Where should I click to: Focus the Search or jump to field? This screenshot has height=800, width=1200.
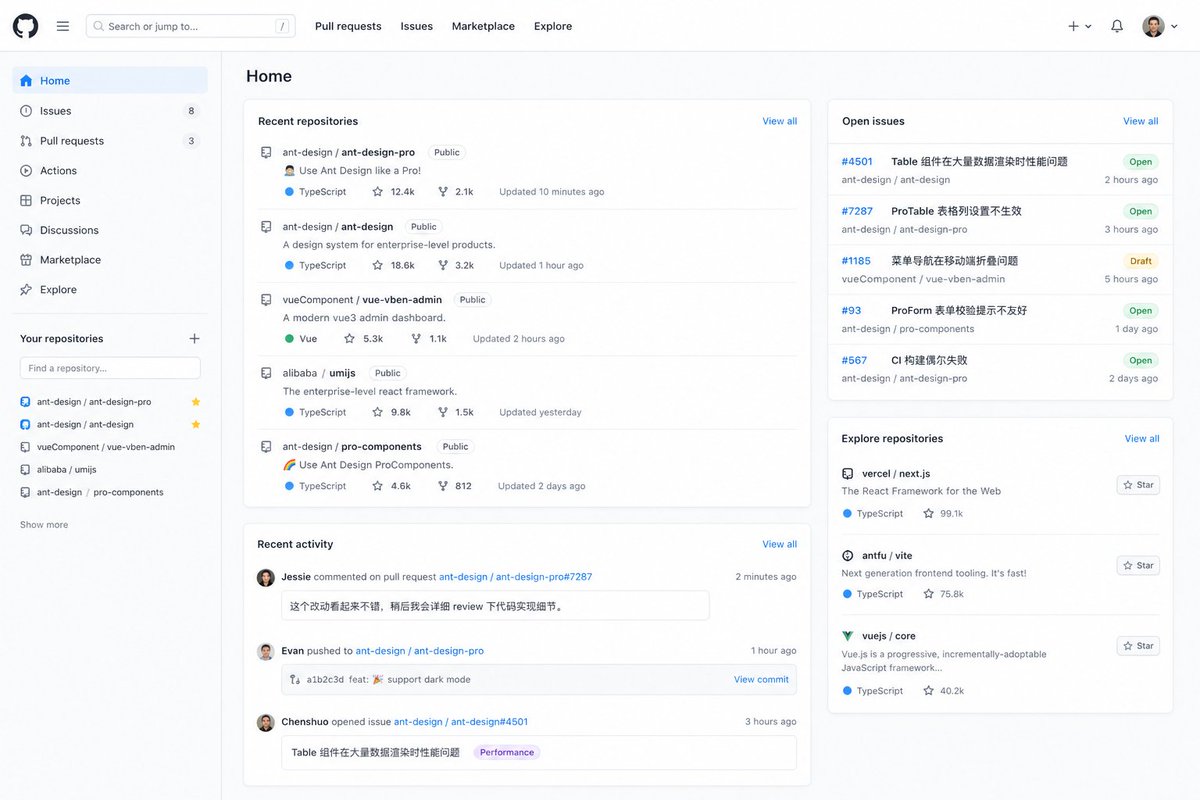[190, 26]
